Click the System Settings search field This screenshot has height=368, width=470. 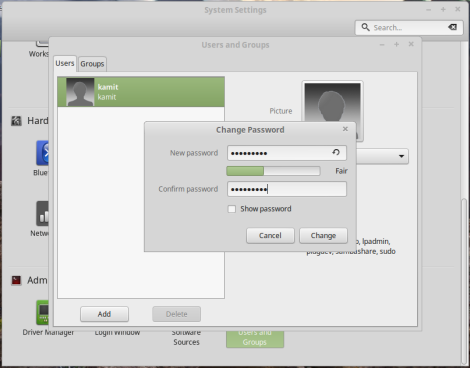pyautogui.click(x=409, y=27)
